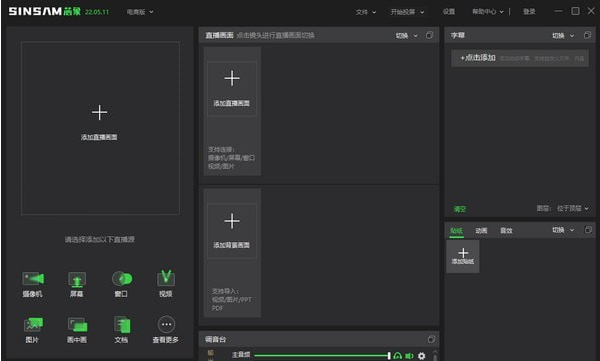Switch to the Stickers (贴纸) tab
Viewport: 600px width, 361px height.
pos(457,230)
